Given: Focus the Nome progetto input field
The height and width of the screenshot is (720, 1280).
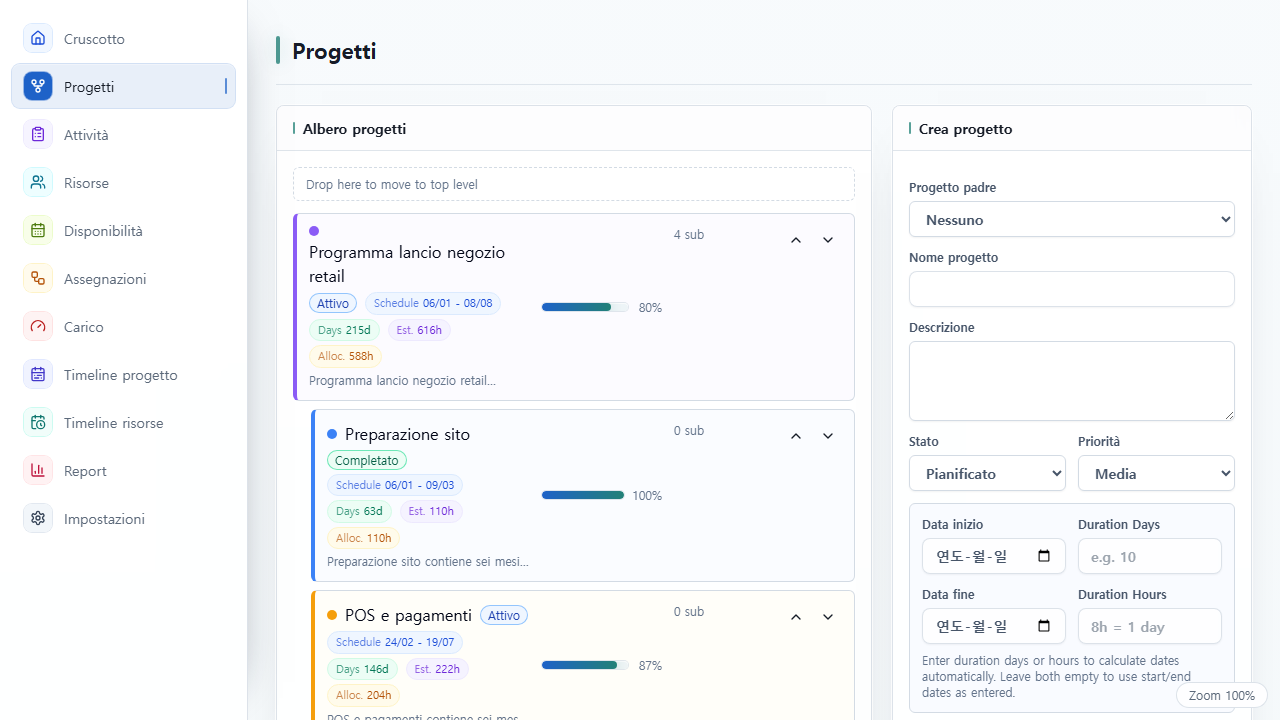Looking at the screenshot, I should (x=1072, y=289).
